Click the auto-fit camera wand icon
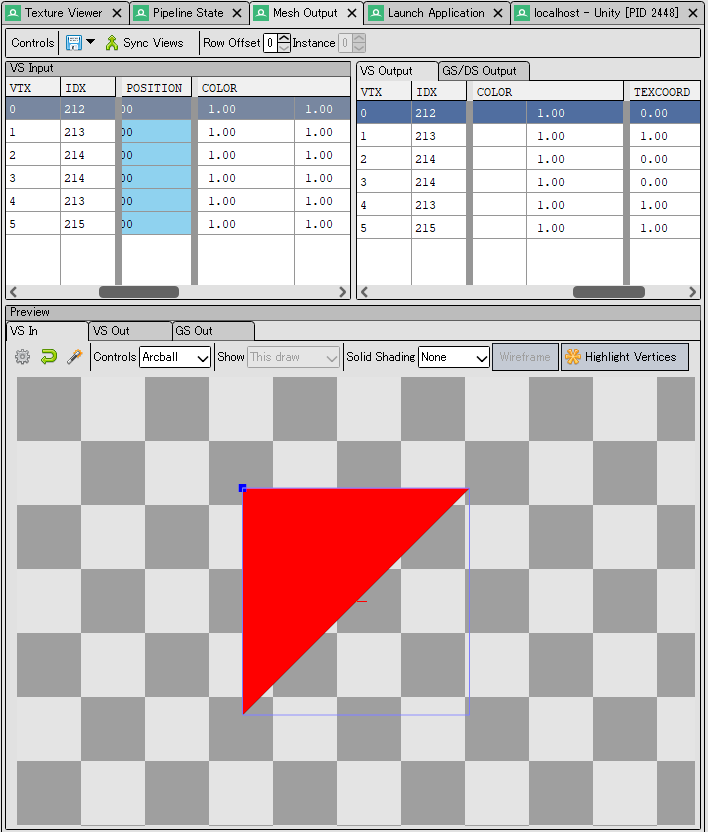 75,357
